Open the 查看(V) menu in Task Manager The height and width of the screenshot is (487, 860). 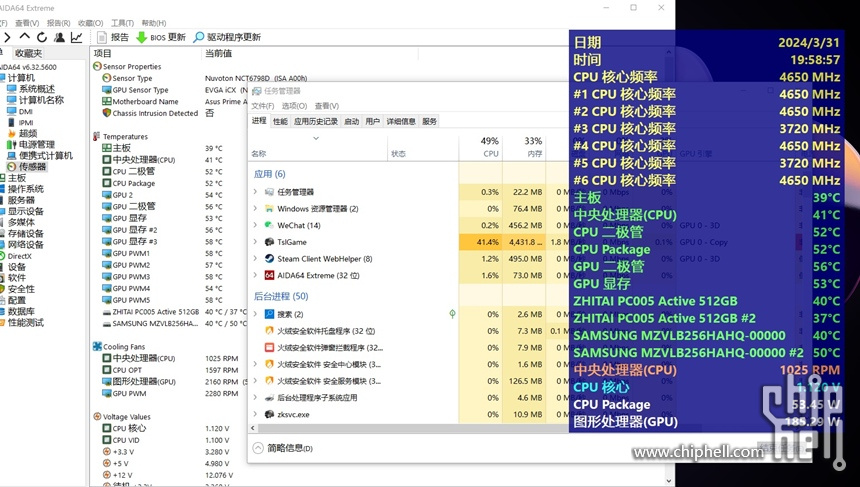coord(327,106)
